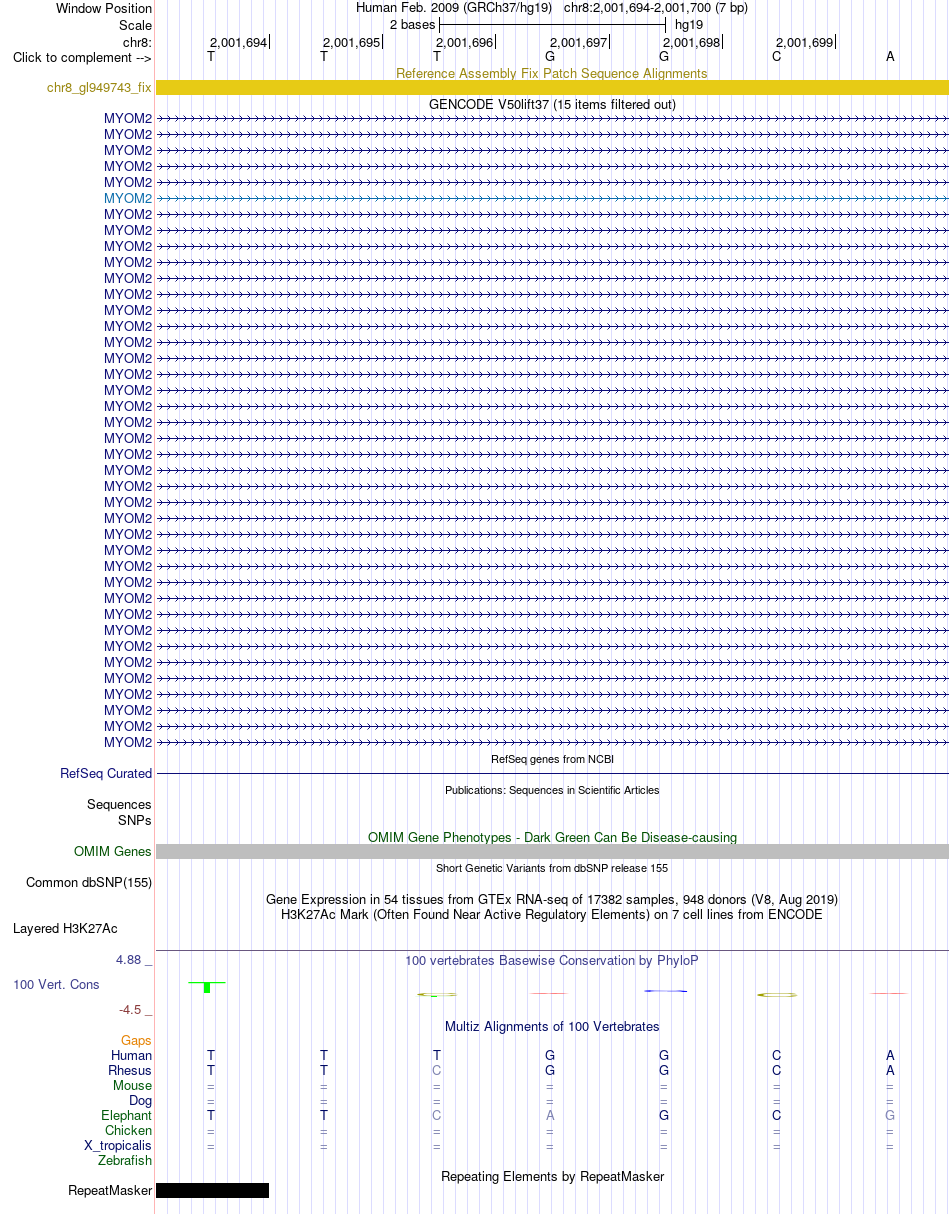Click the '2 bases' scale bar label

412,24
